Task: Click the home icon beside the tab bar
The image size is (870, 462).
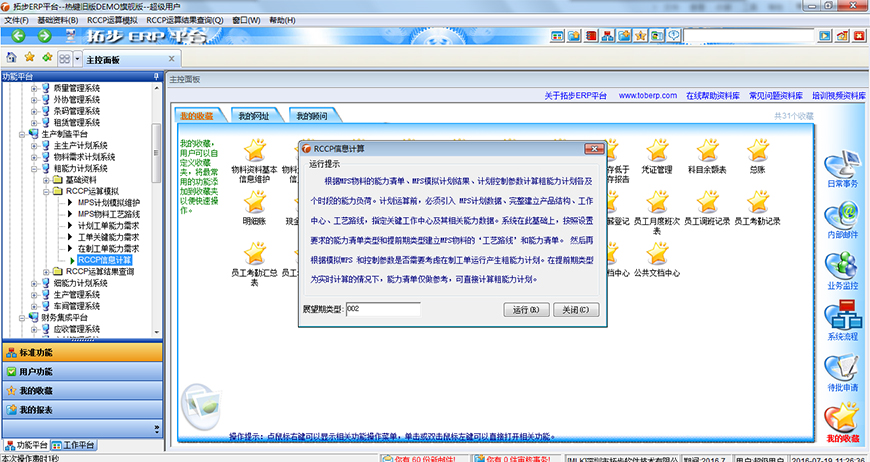Action: (x=11, y=59)
